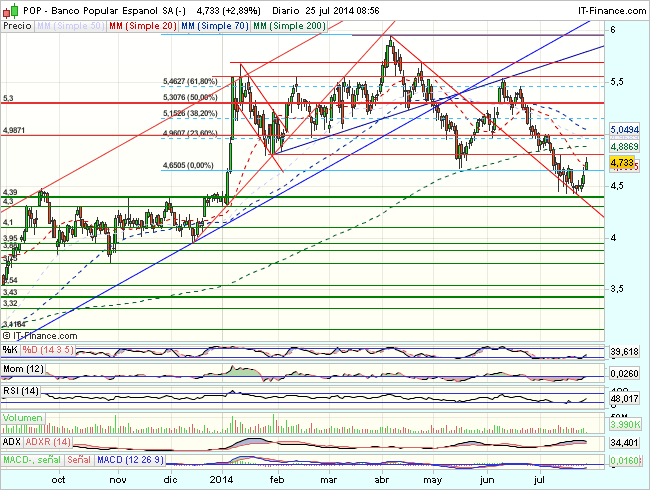Click the 4,9871 horizontal level label
The width and height of the screenshot is (650, 490).
click(14, 131)
